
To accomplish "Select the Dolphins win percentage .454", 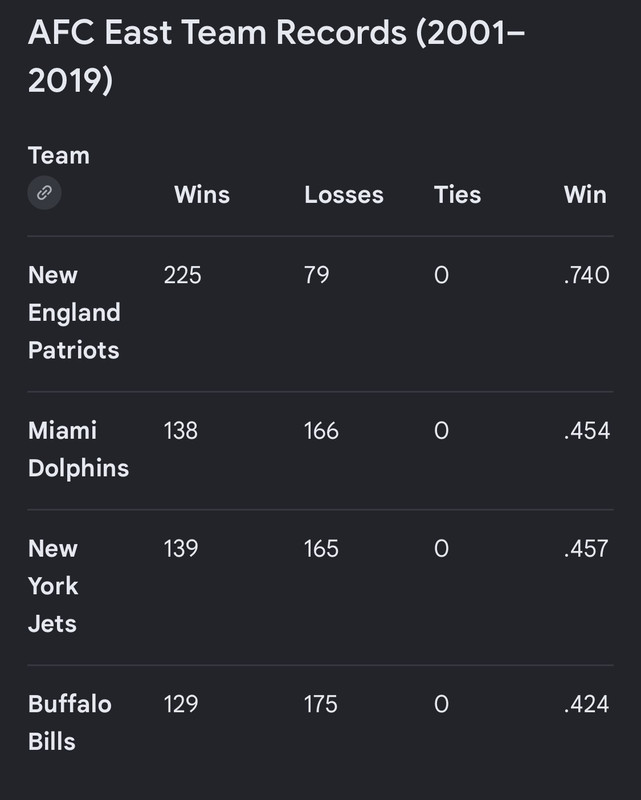I will click(586, 431).
